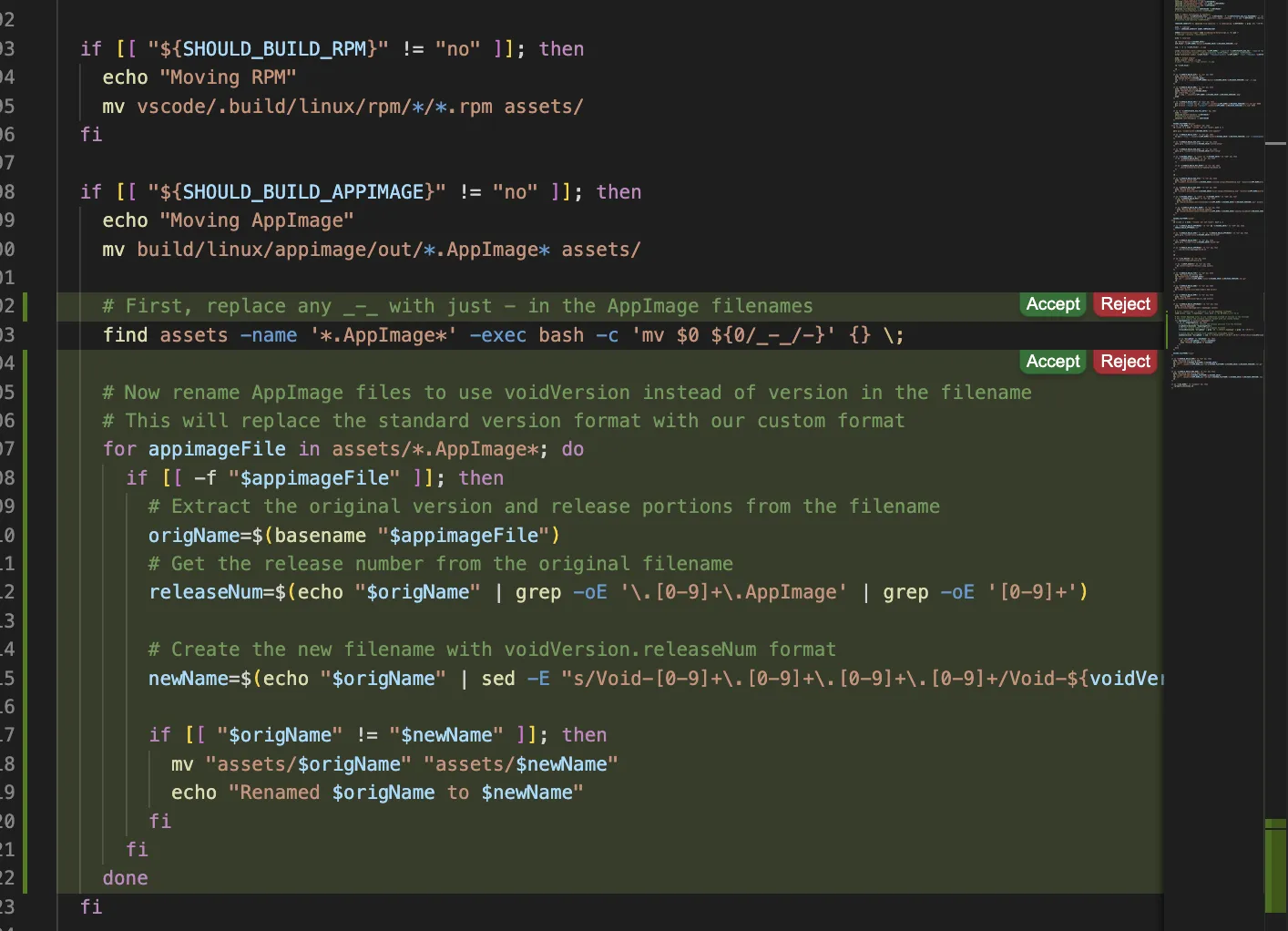Click the releaseNum variable assignment
This screenshot has width=1288, height=931.
pos(206,592)
